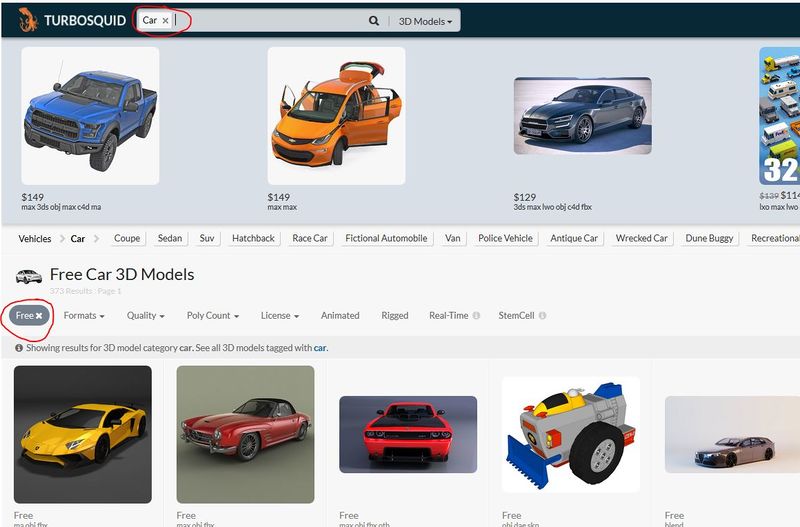Click the $129 price under gray sedan
Viewport: 800px width, 527px height.
point(525,197)
